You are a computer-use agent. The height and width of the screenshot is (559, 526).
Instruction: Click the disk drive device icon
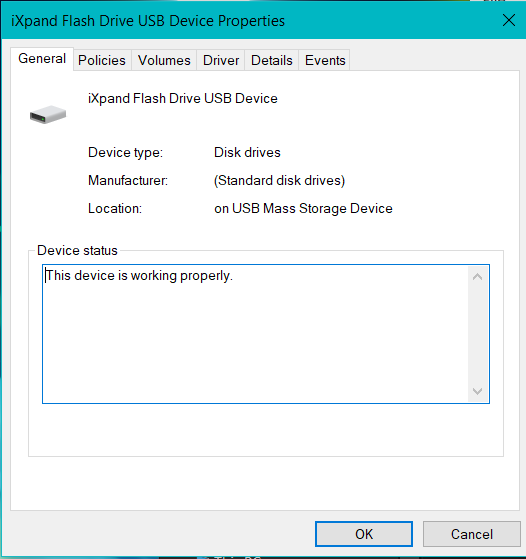[48, 114]
